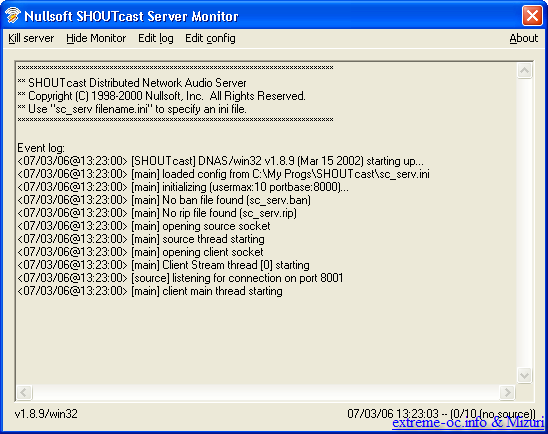Click the horizontal scroll right arrow
Image resolution: width=548 pixels, height=434 pixels.
[x=507, y=392]
